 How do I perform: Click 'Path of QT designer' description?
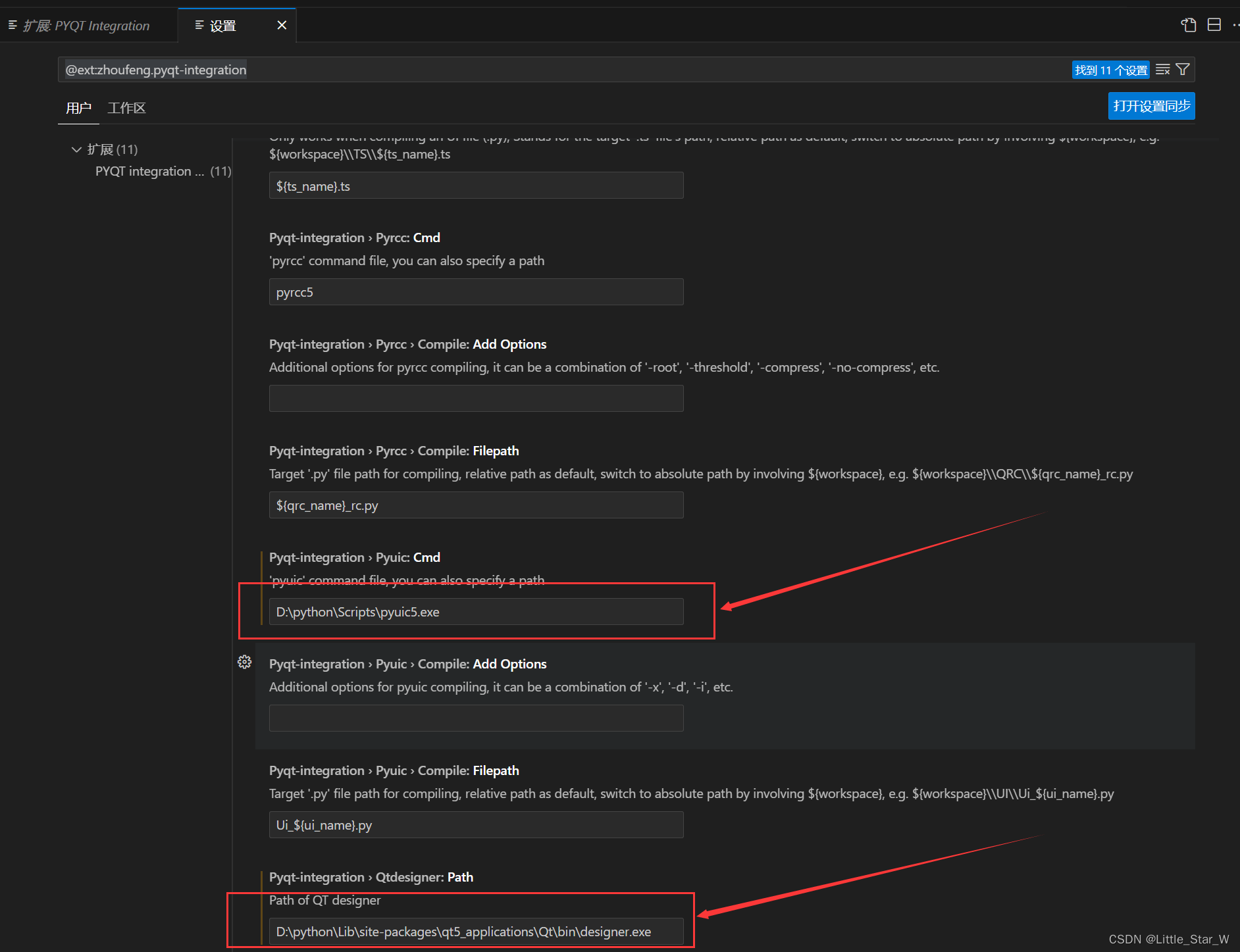click(x=325, y=900)
